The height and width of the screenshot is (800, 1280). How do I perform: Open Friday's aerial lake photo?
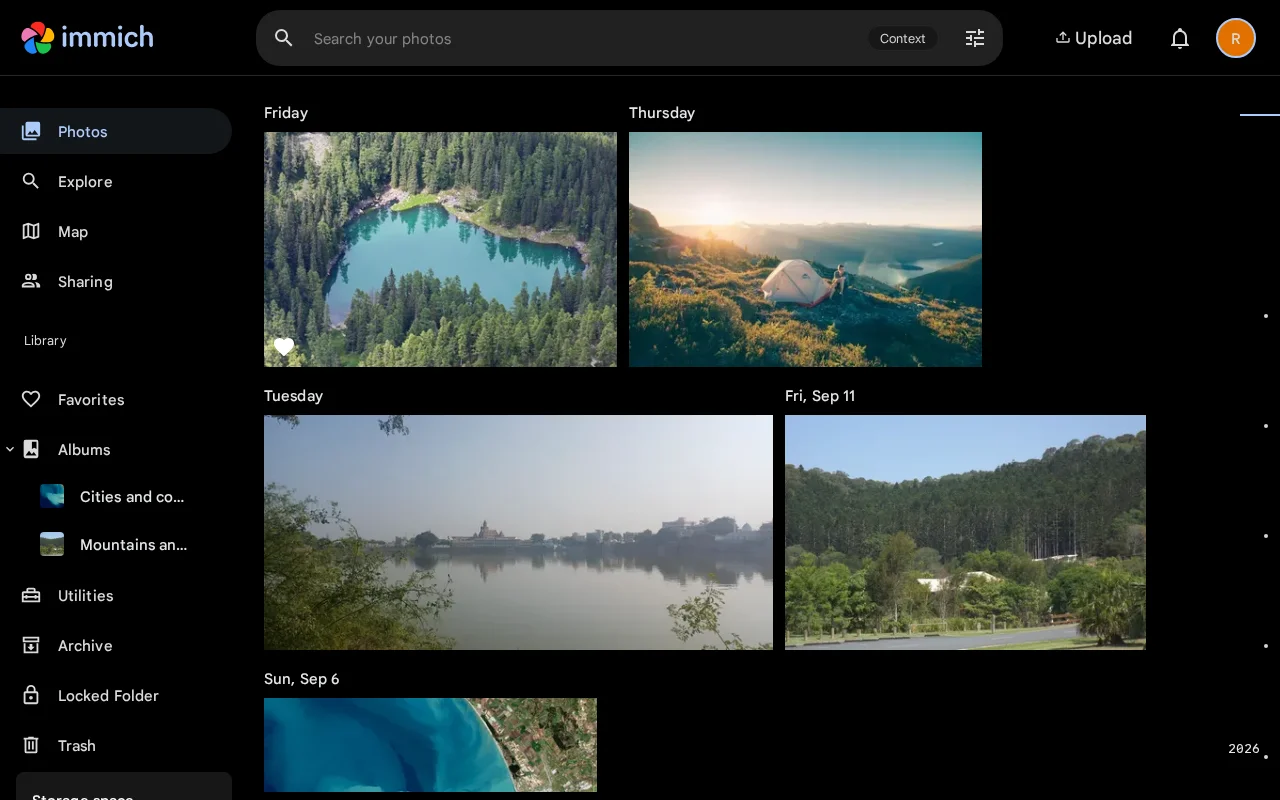(440, 249)
